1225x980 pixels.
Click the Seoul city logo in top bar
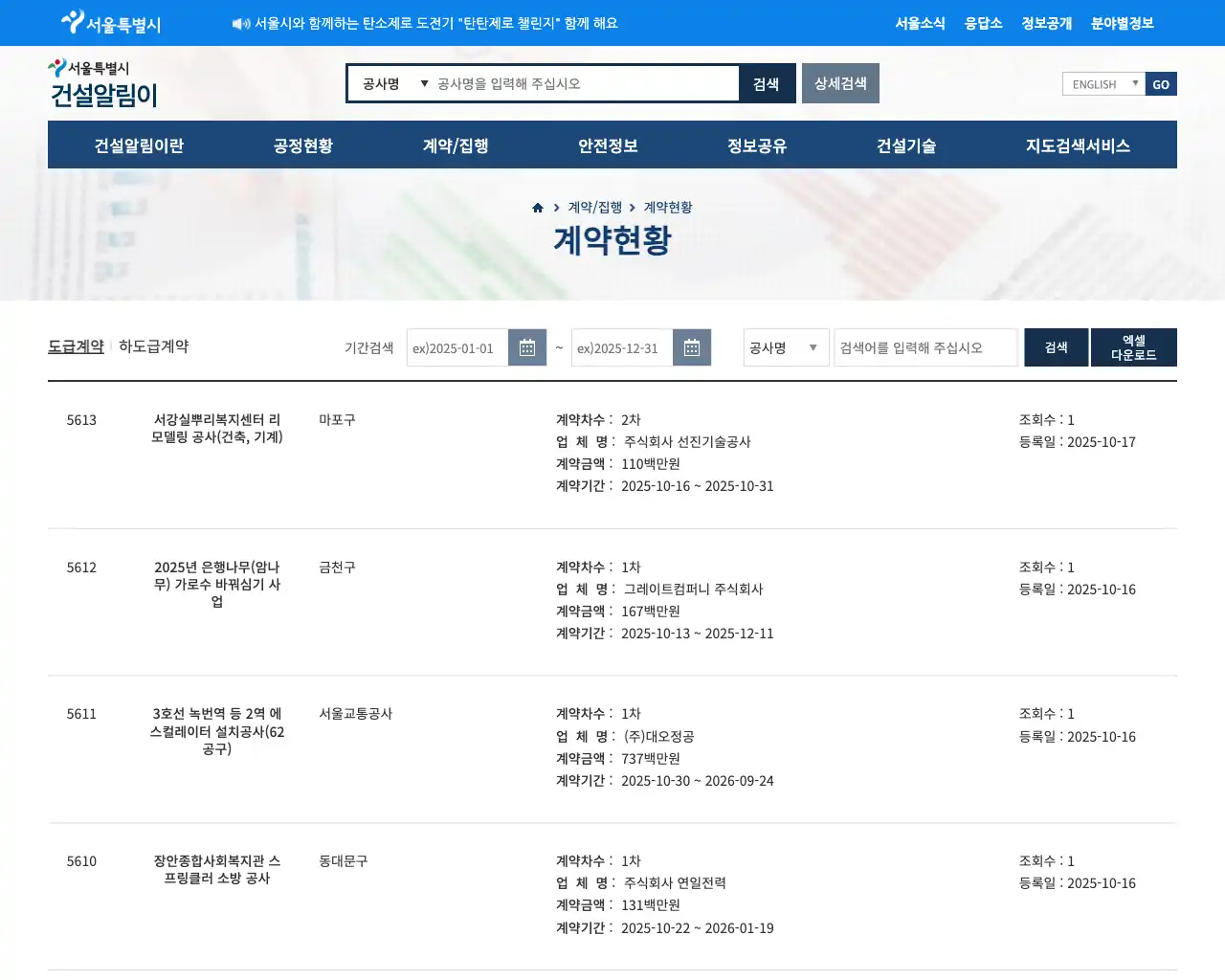(x=111, y=23)
